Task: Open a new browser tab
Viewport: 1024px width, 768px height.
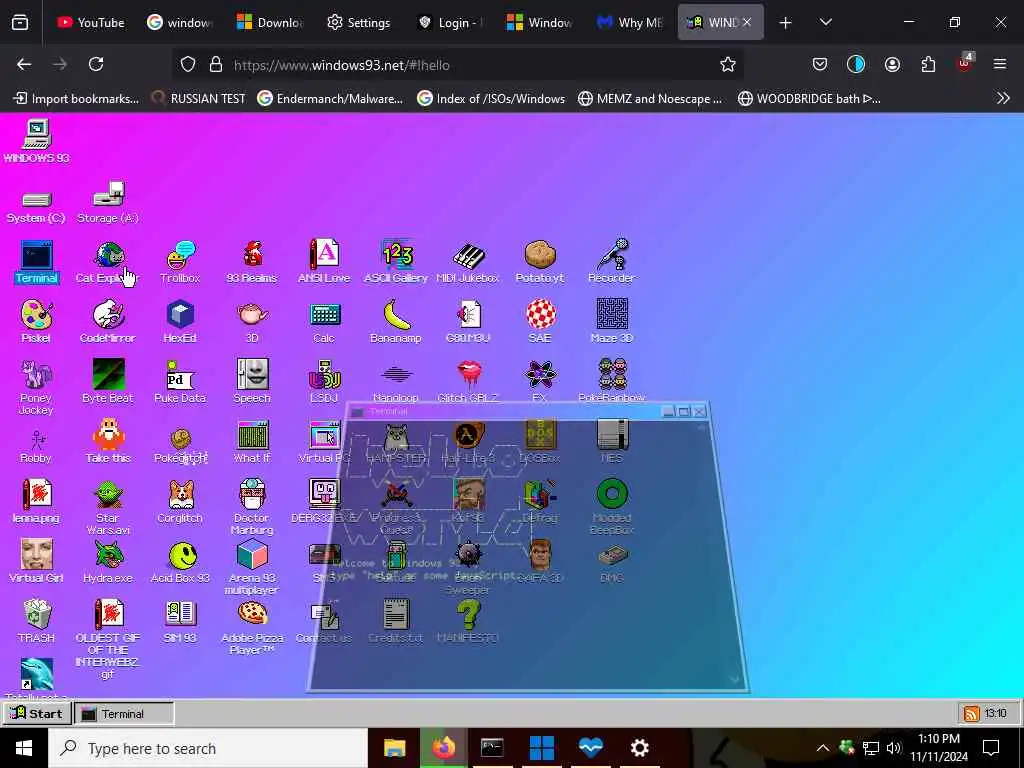Action: point(786,23)
